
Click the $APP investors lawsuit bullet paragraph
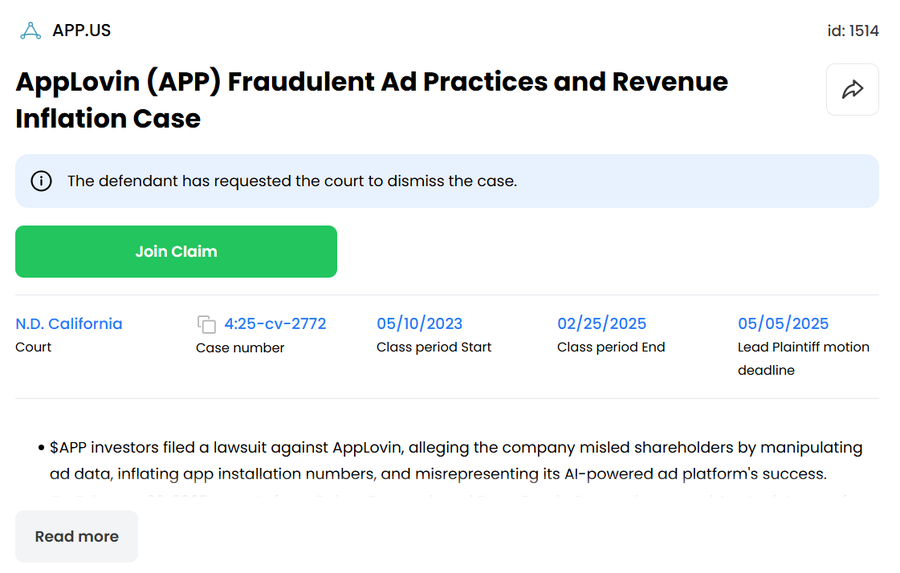456,460
